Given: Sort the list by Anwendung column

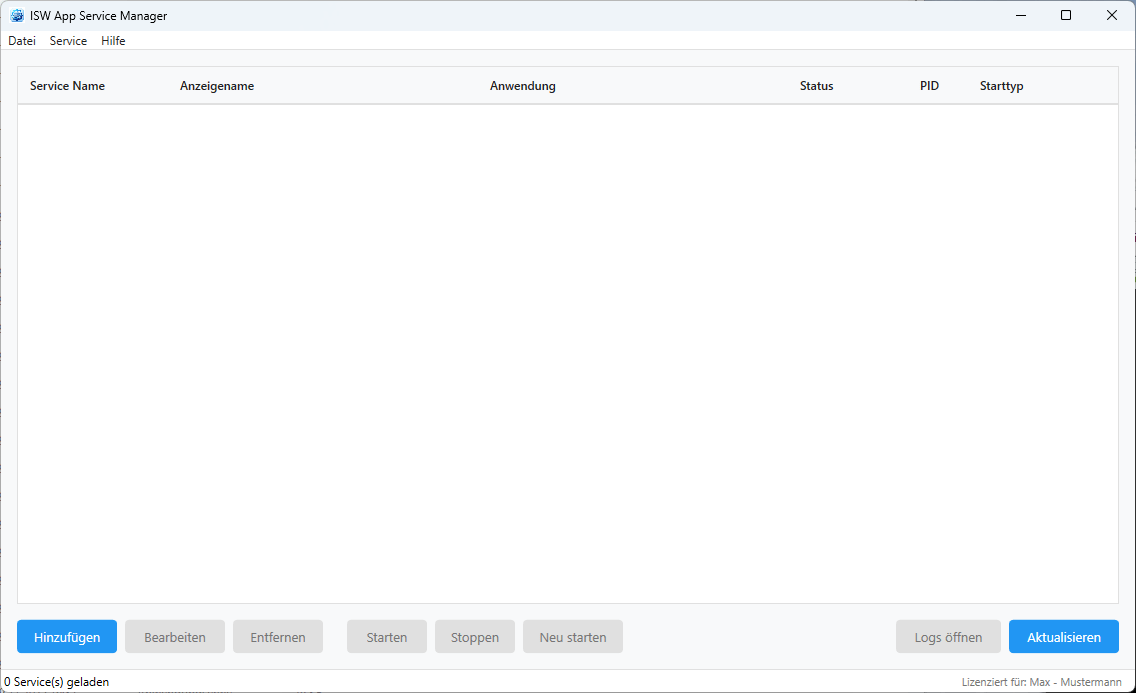Looking at the screenshot, I should point(522,86).
